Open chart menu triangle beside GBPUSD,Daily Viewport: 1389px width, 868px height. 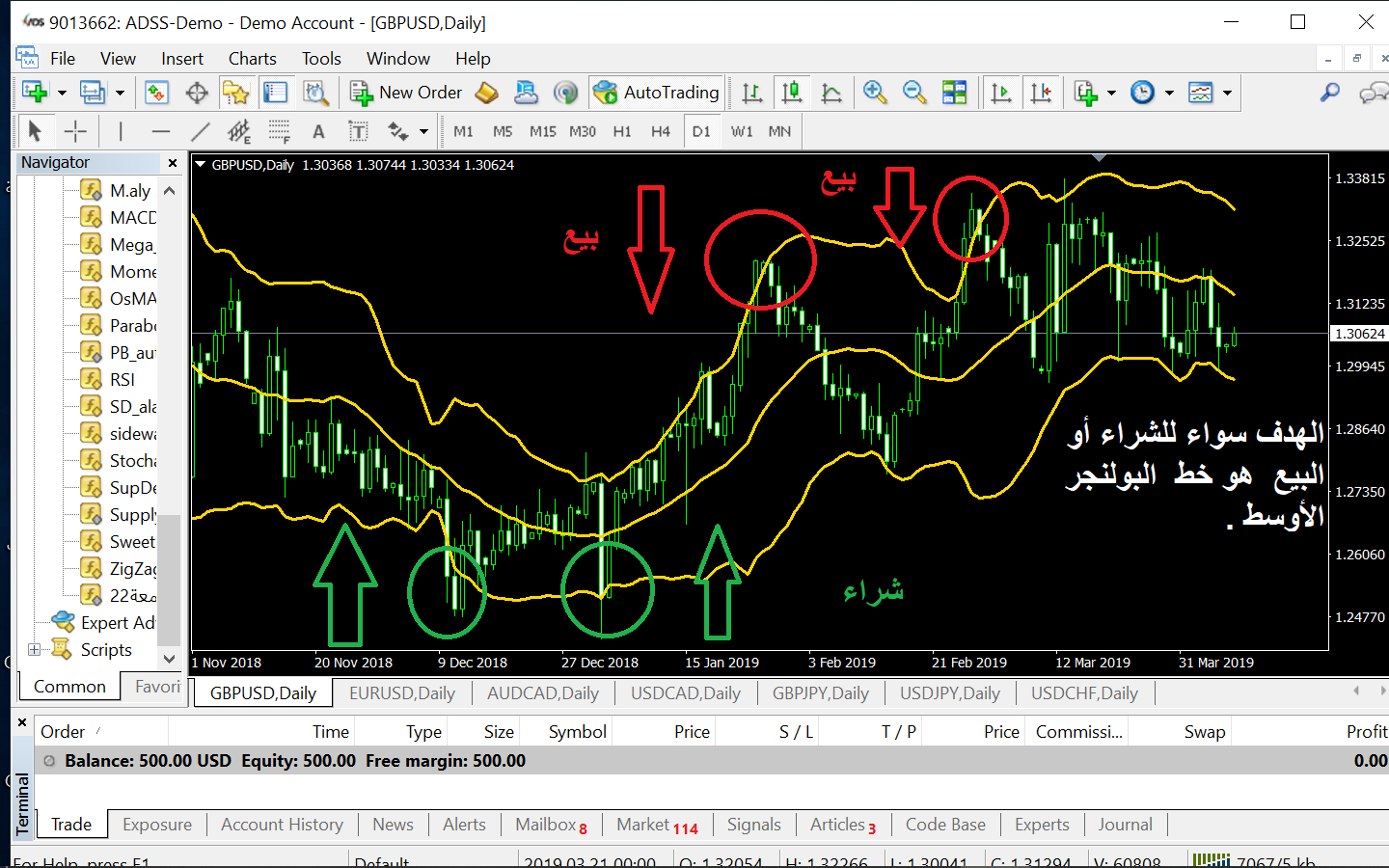coord(201,165)
